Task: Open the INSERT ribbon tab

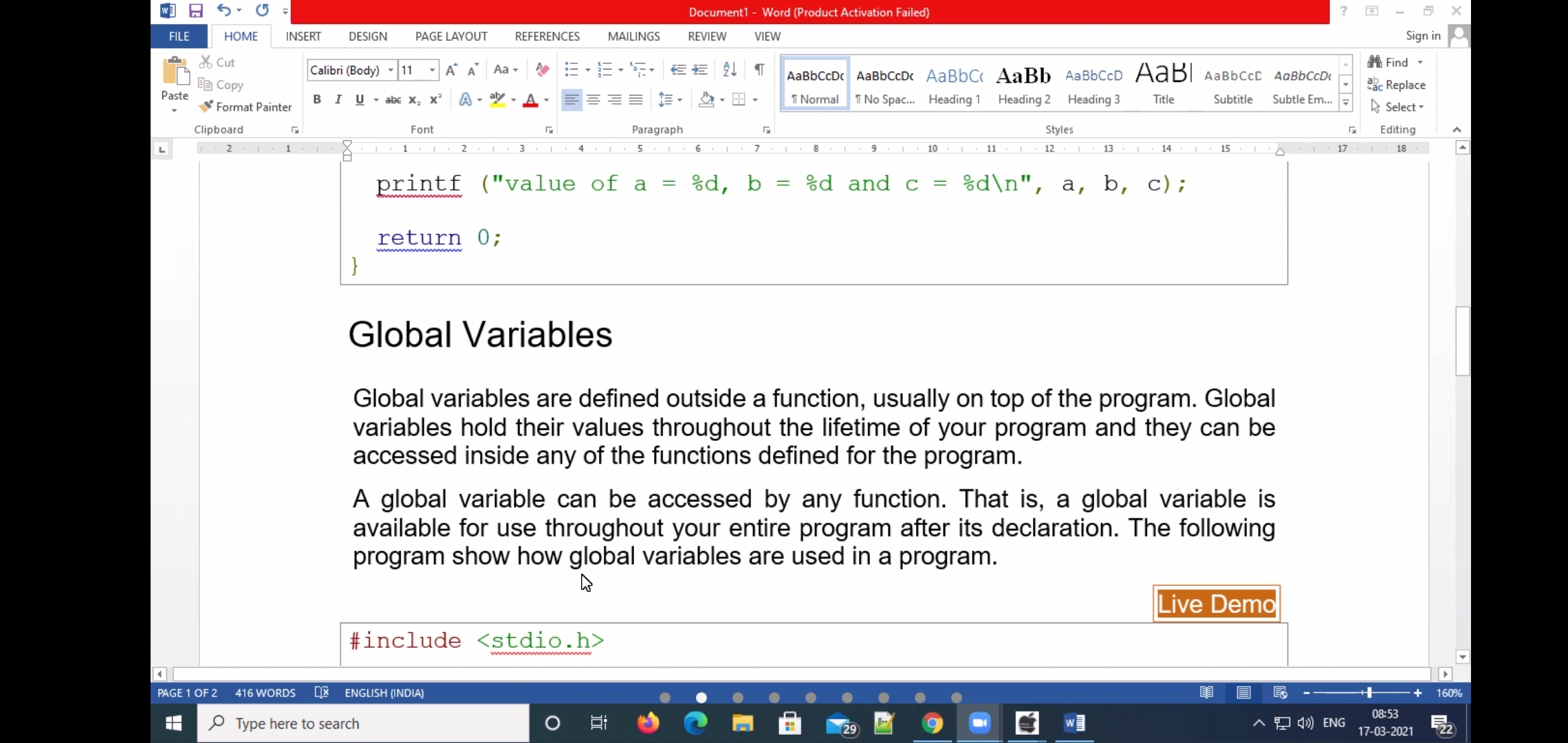Action: point(303,36)
